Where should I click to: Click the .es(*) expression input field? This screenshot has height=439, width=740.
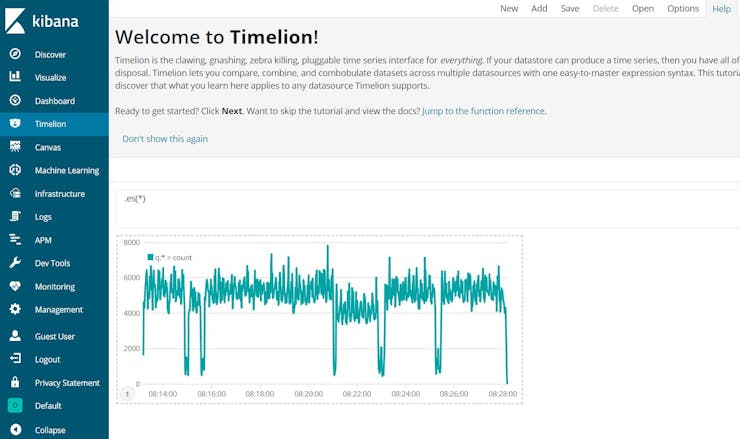[x=428, y=209]
